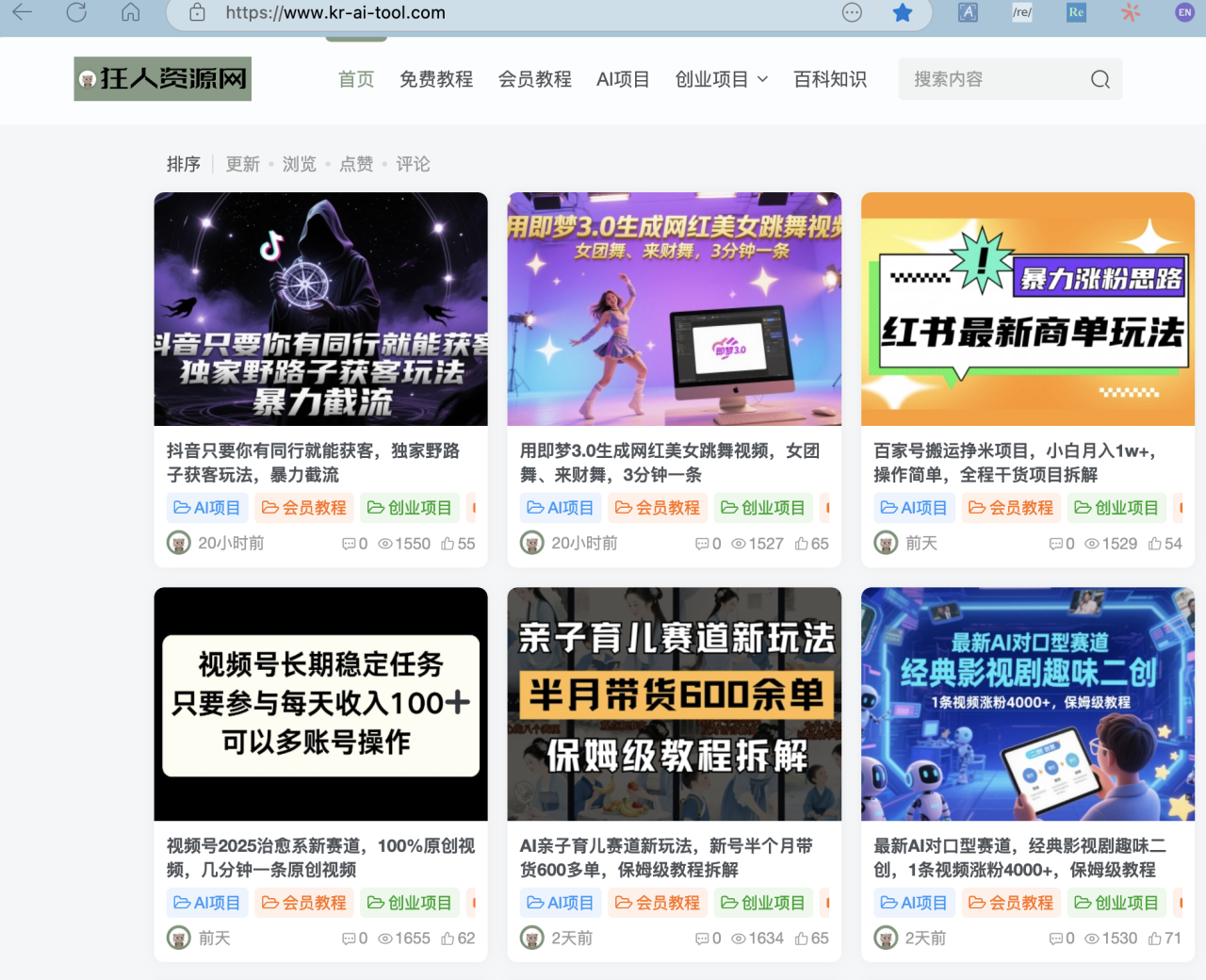Image resolution: width=1206 pixels, height=980 pixels.
Task: Click 会员教程 tag on AI亲子育儿 post
Action: (658, 903)
